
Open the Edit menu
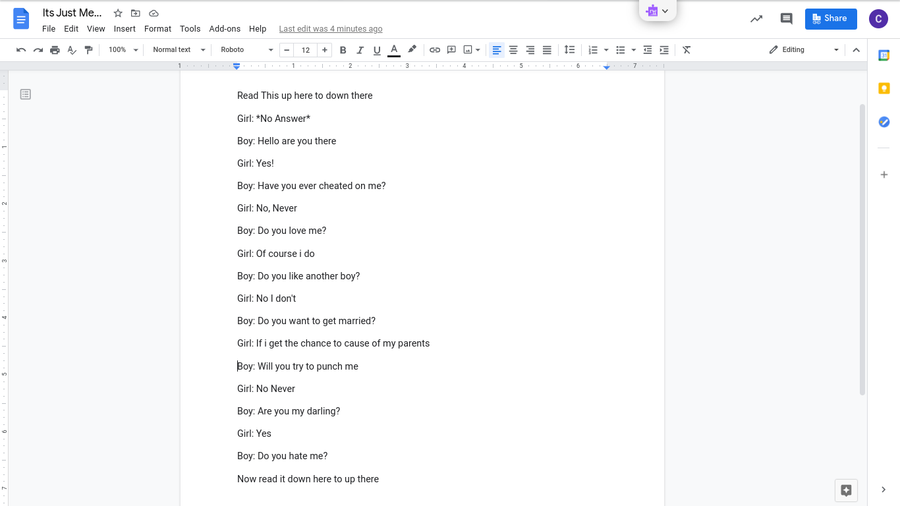tap(71, 29)
